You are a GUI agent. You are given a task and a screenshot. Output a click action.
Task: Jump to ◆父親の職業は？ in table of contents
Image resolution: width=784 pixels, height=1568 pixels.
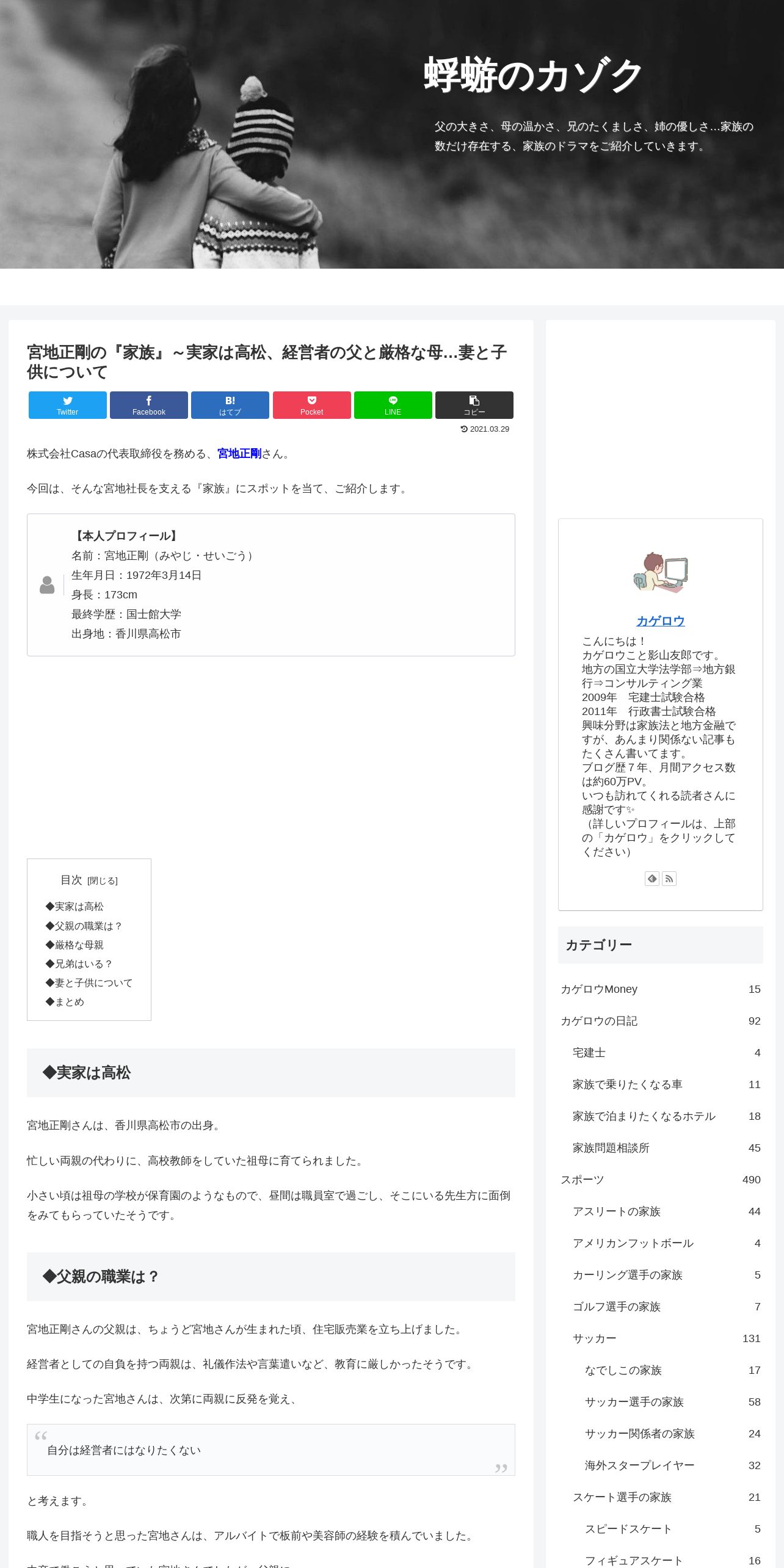[84, 926]
